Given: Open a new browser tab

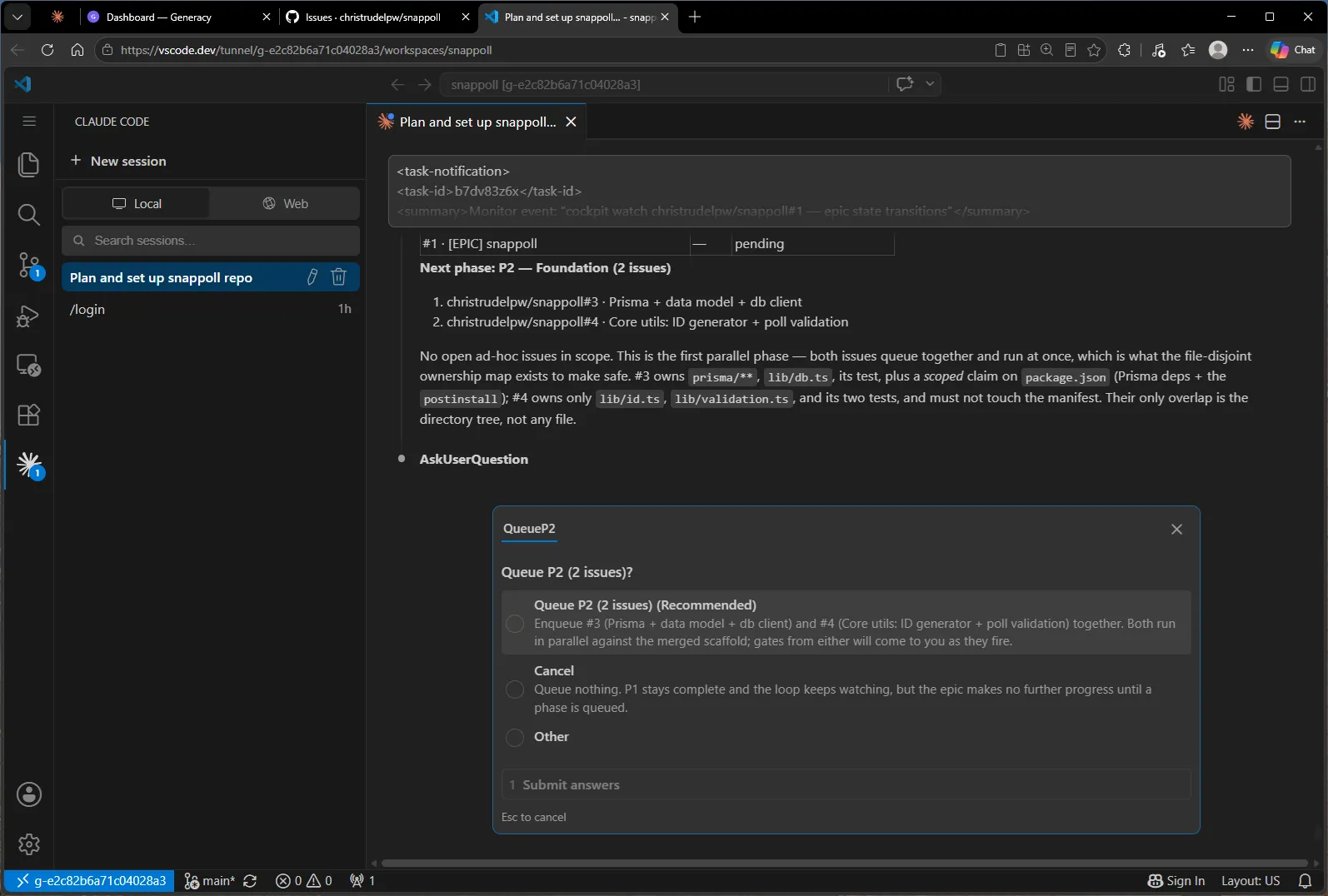Looking at the screenshot, I should click(695, 17).
